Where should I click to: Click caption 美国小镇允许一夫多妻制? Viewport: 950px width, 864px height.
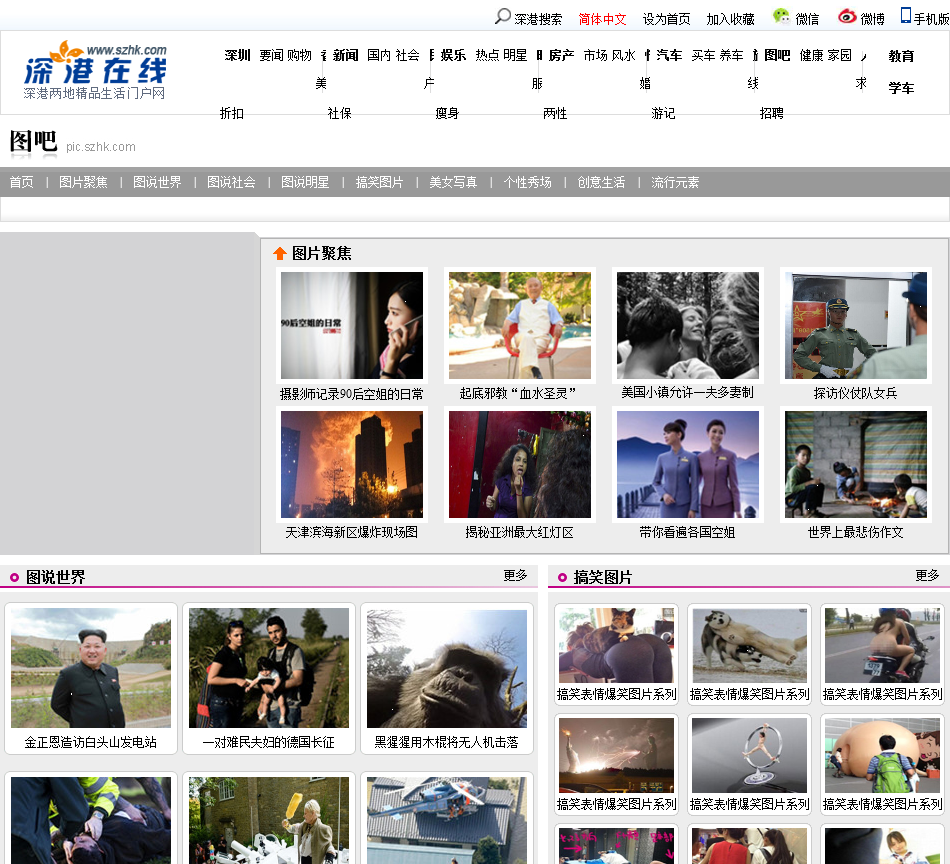(x=688, y=393)
